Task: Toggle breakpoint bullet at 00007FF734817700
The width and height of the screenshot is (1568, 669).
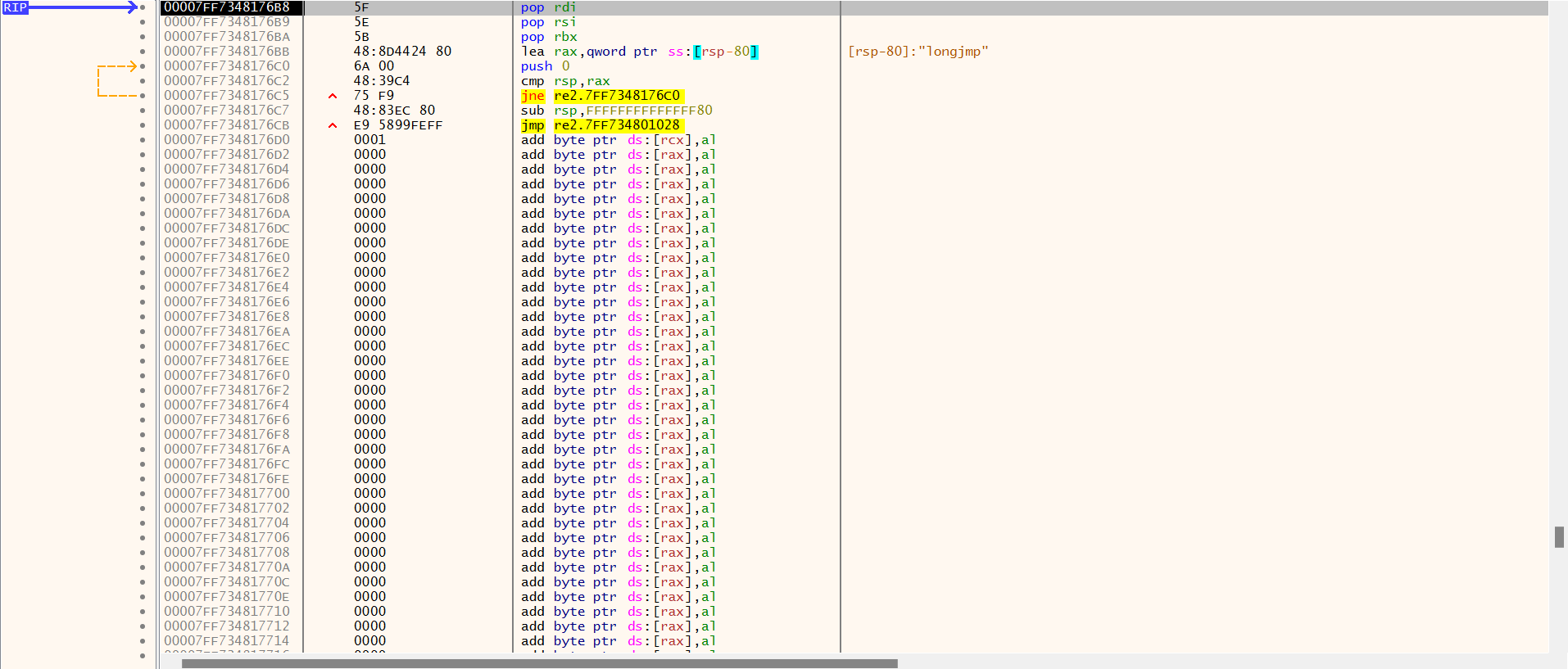Action: tap(143, 494)
